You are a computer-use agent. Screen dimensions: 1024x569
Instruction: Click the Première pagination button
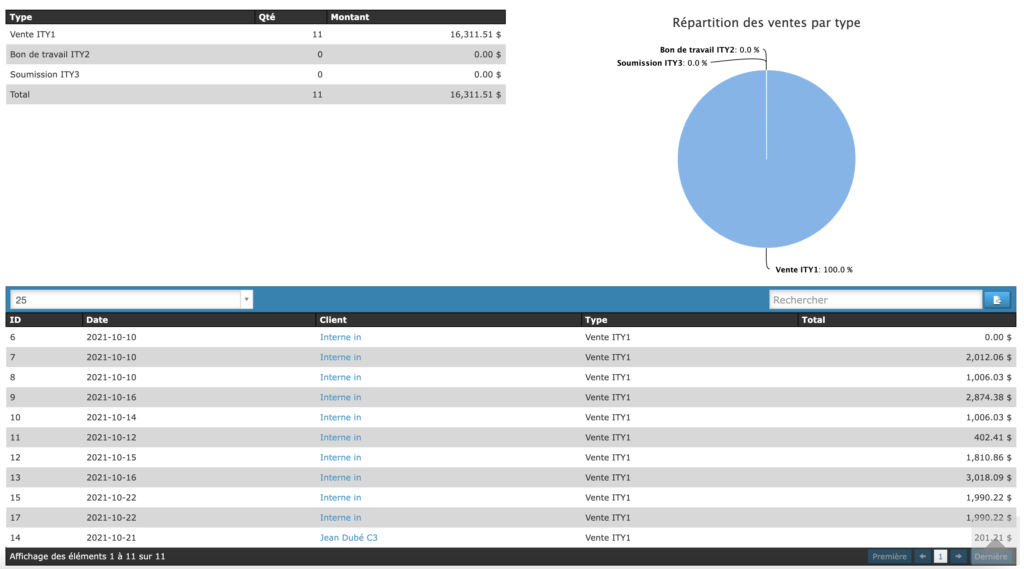[889, 556]
